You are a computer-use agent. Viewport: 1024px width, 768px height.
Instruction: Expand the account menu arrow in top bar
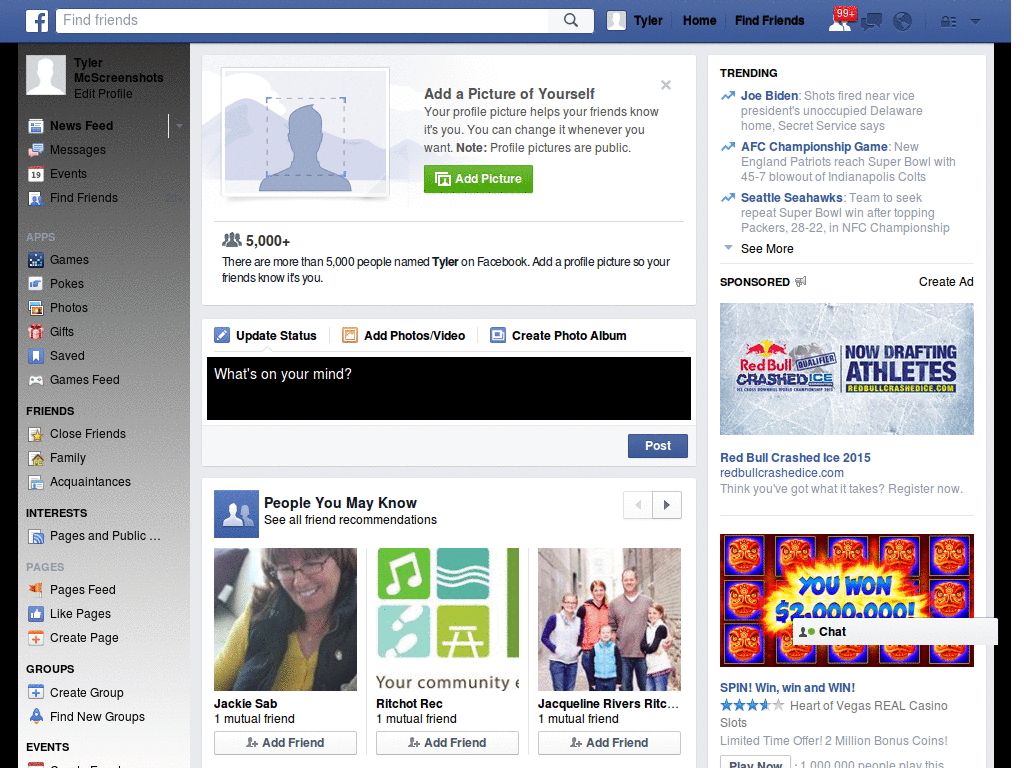coord(976,22)
